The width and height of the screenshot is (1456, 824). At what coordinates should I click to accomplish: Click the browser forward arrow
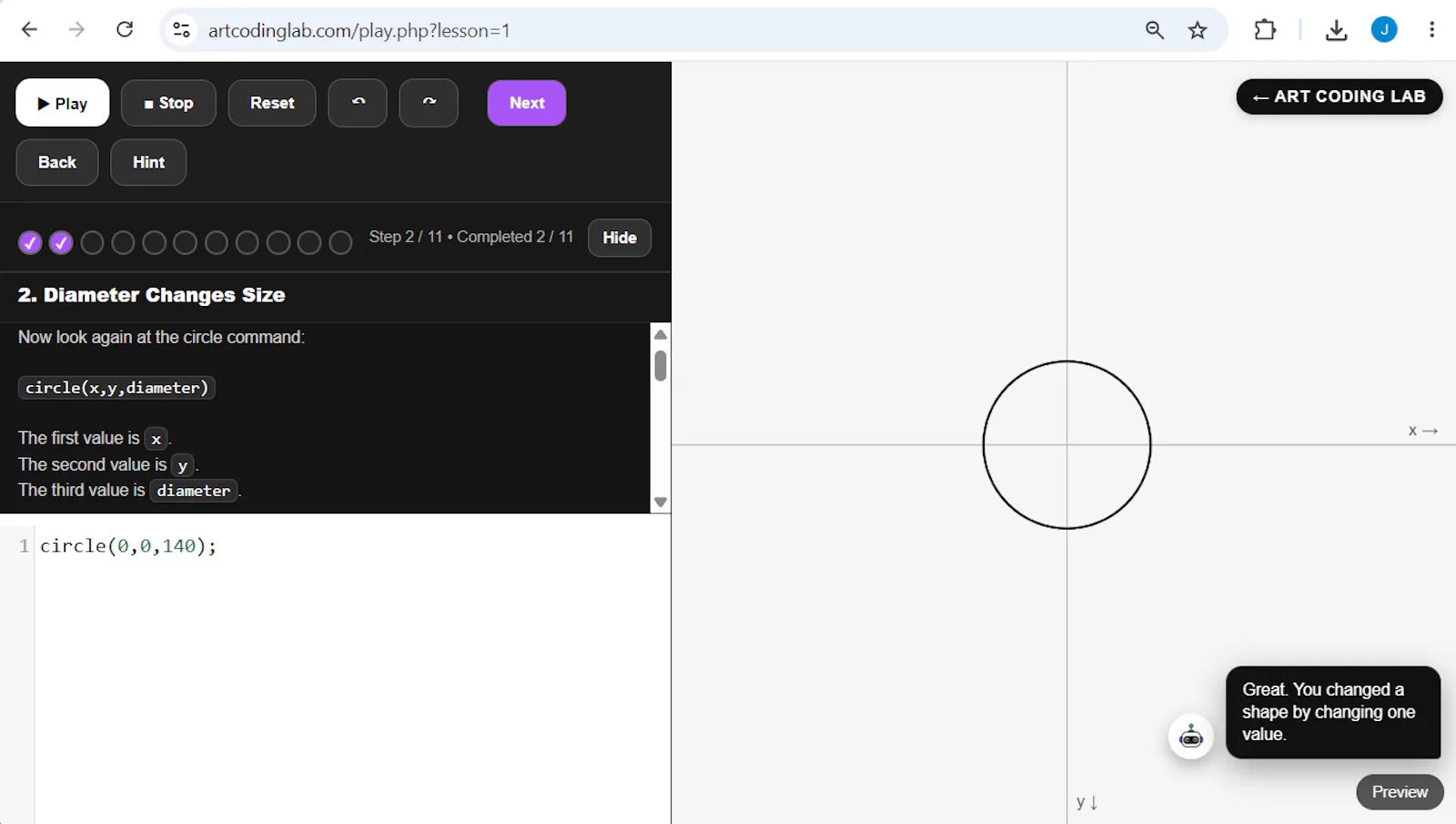[76, 30]
